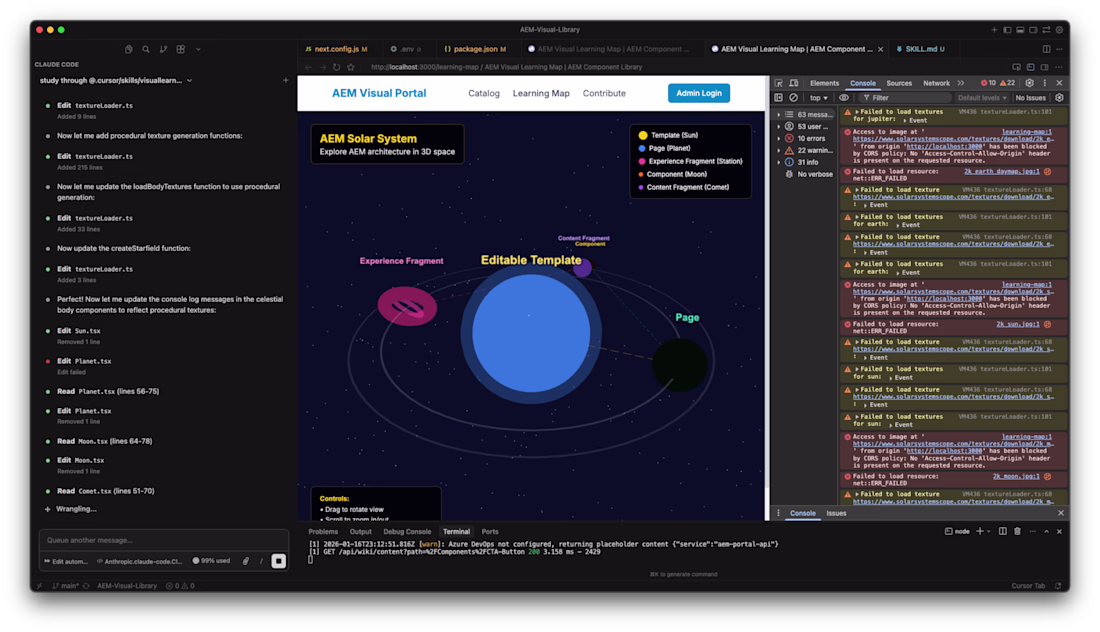
Task: Expand the sidebar views chevron after Extensions
Action: click(199, 49)
